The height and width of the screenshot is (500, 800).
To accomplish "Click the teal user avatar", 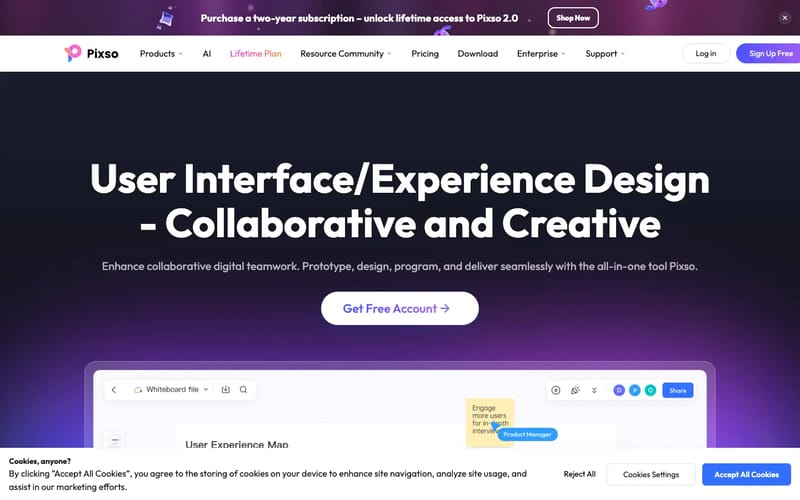I will pos(650,390).
